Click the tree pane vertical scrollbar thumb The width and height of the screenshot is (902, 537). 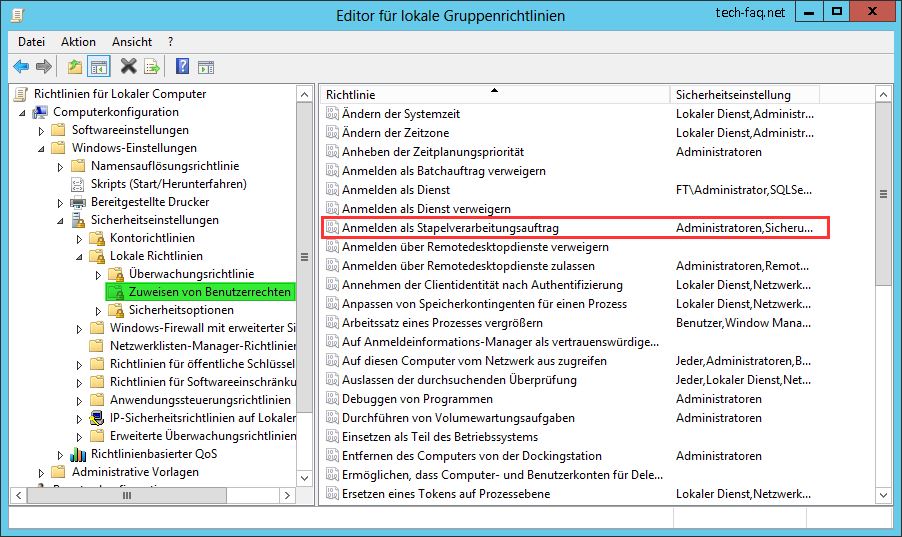(x=304, y=257)
